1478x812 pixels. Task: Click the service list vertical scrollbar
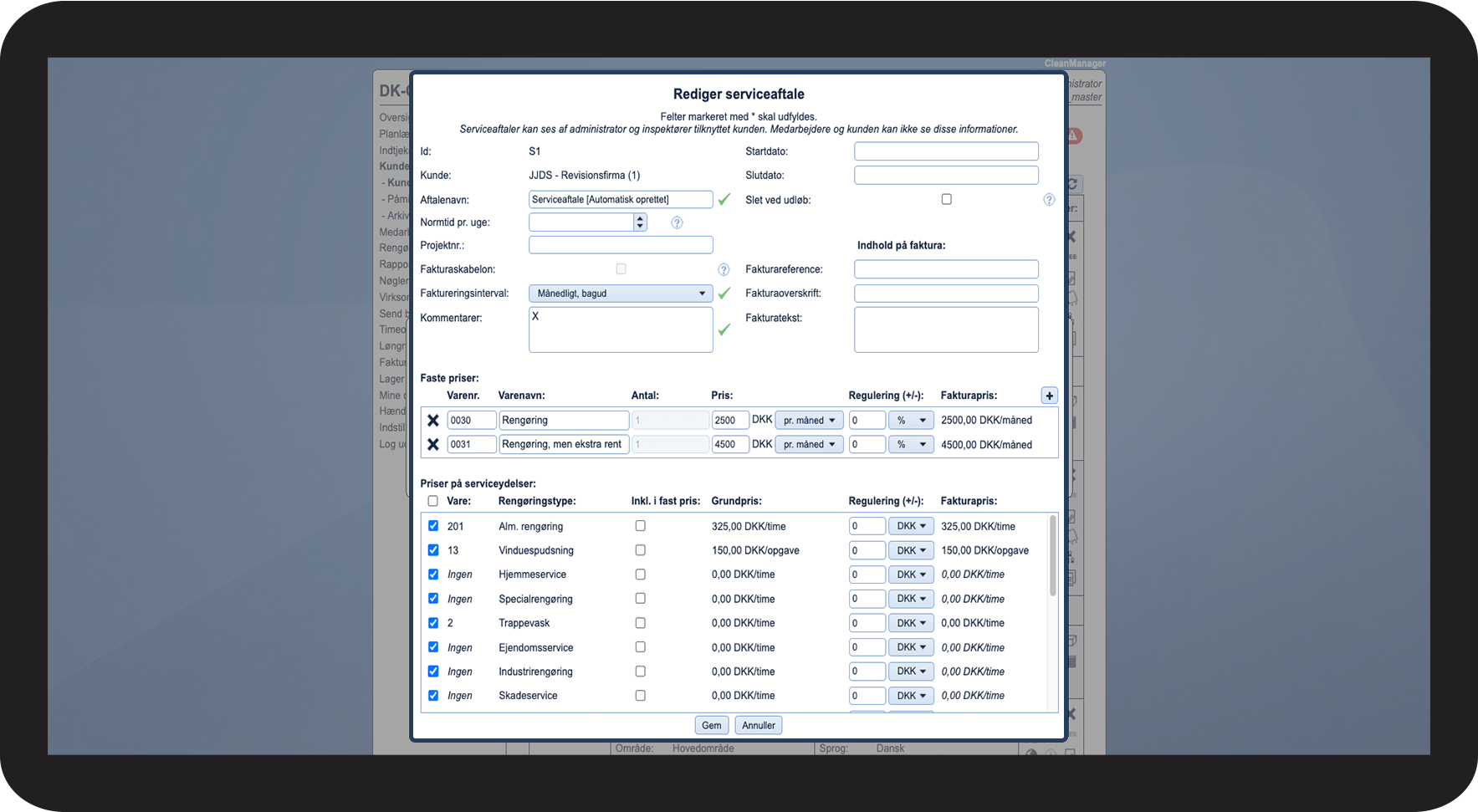coord(1052,556)
